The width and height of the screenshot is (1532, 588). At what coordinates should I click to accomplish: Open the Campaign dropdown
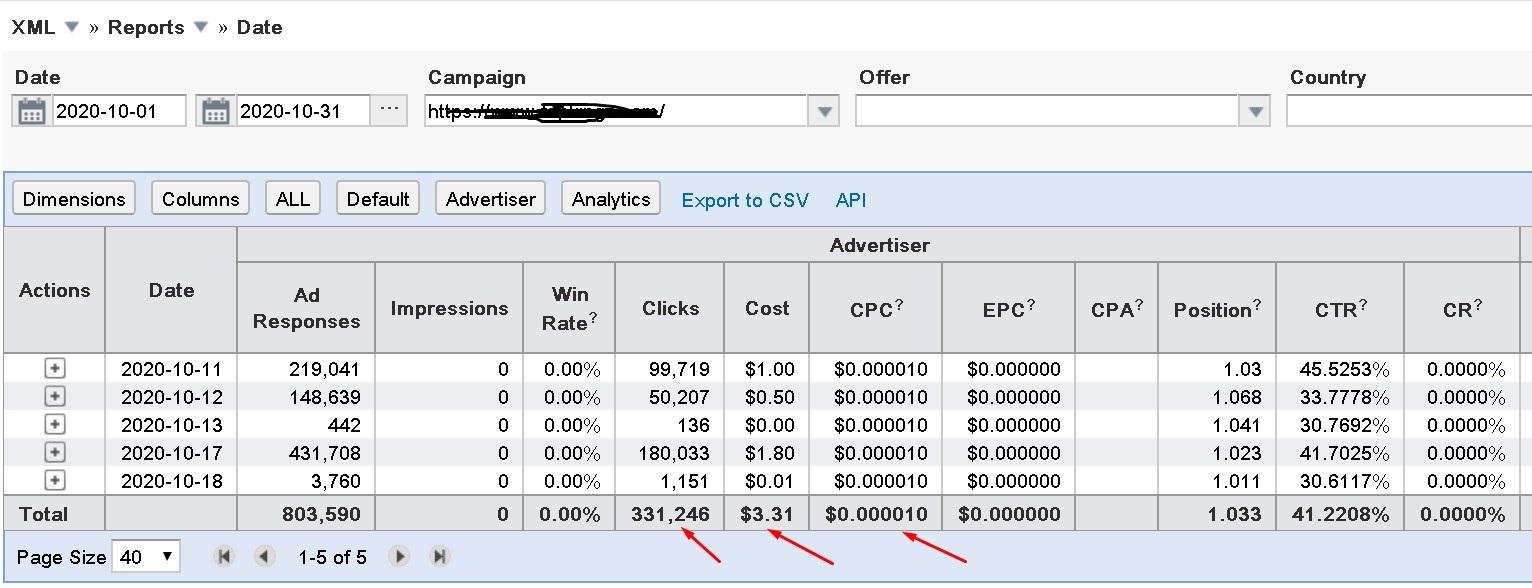[822, 110]
